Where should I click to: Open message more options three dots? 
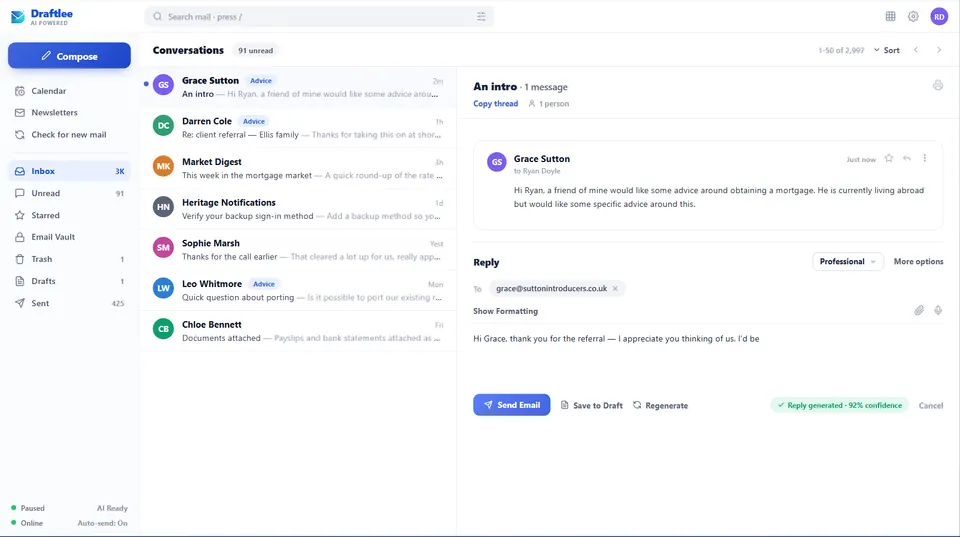924,158
